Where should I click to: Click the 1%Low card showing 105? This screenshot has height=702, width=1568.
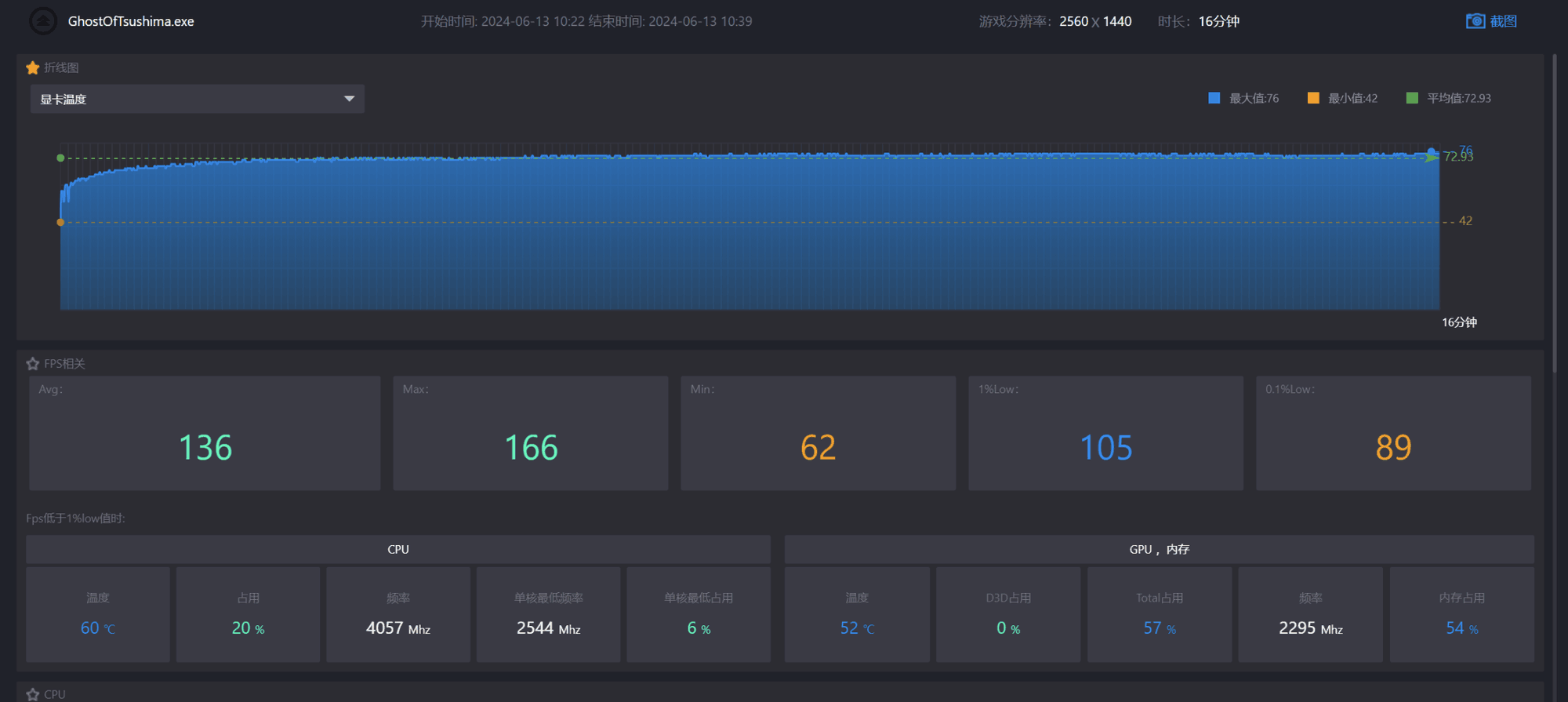click(1105, 433)
